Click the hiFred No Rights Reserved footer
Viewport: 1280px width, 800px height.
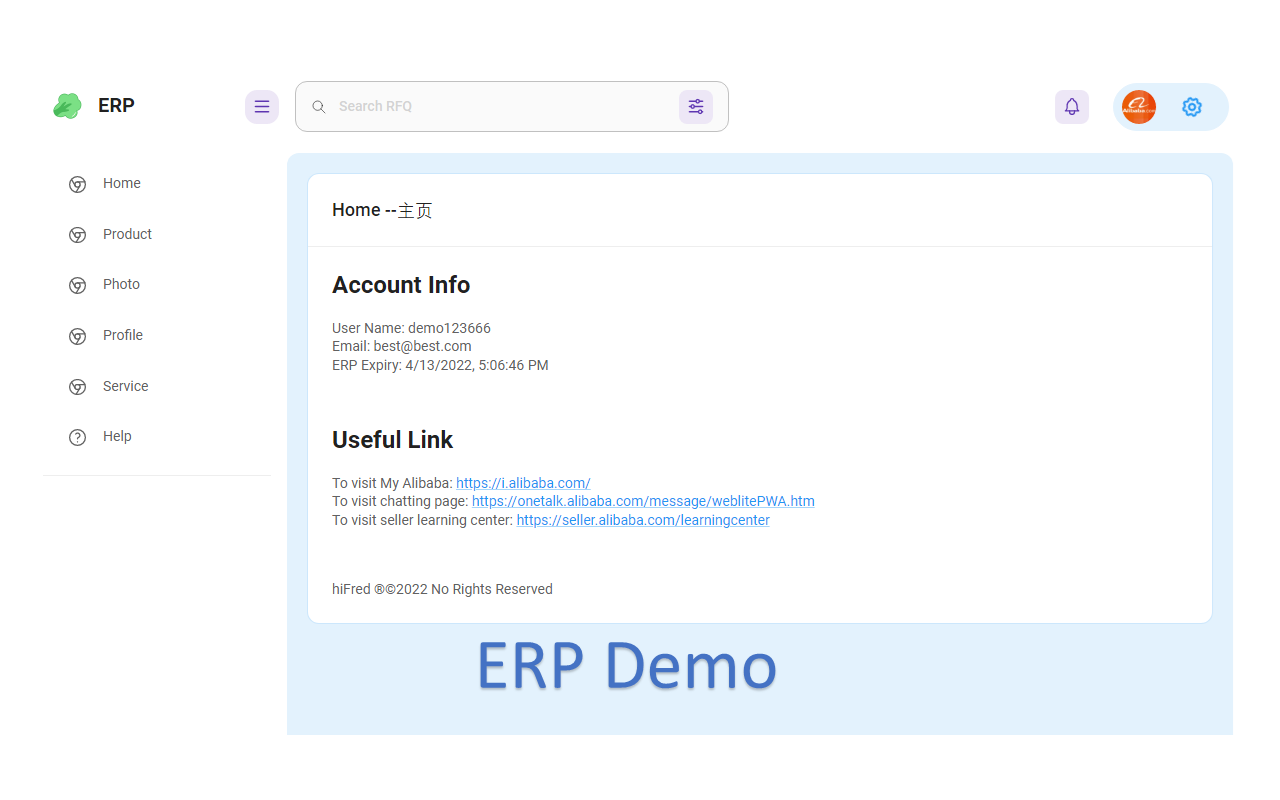click(x=442, y=589)
